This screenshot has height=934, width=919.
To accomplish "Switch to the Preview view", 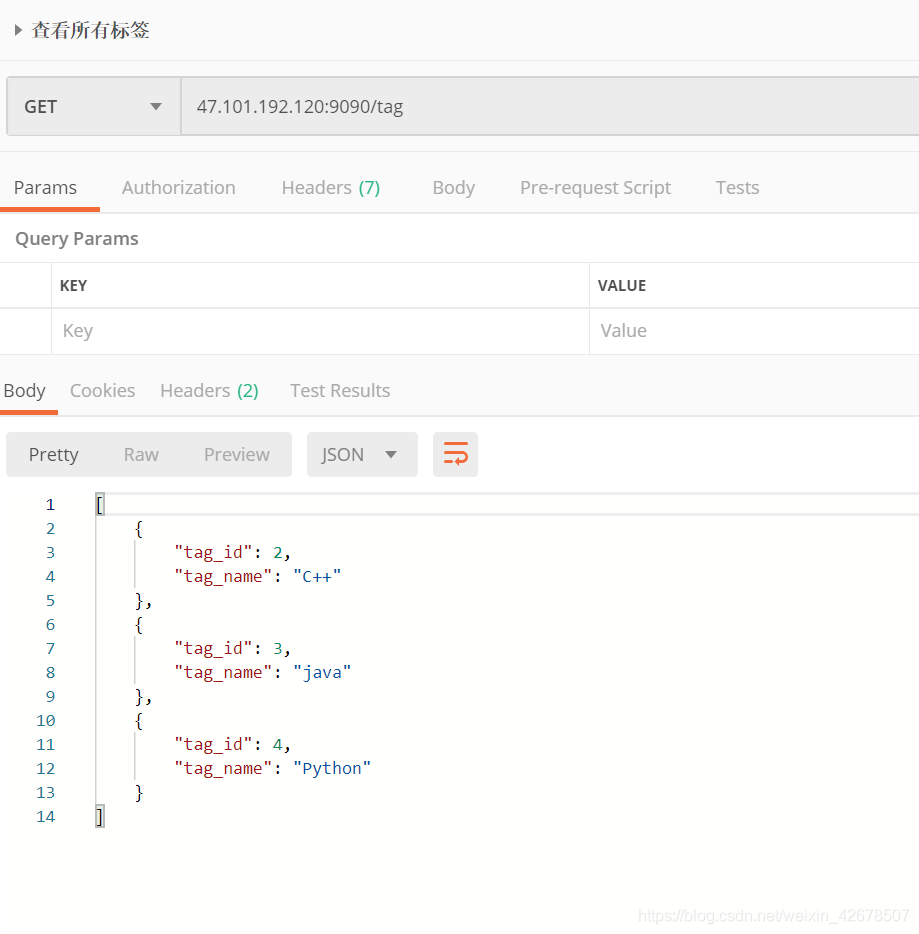I will tap(237, 454).
